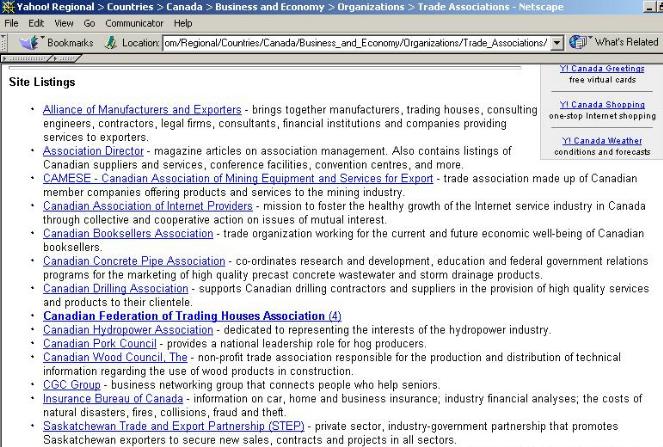Open the Canadian Booksellers Association link

tap(128, 233)
